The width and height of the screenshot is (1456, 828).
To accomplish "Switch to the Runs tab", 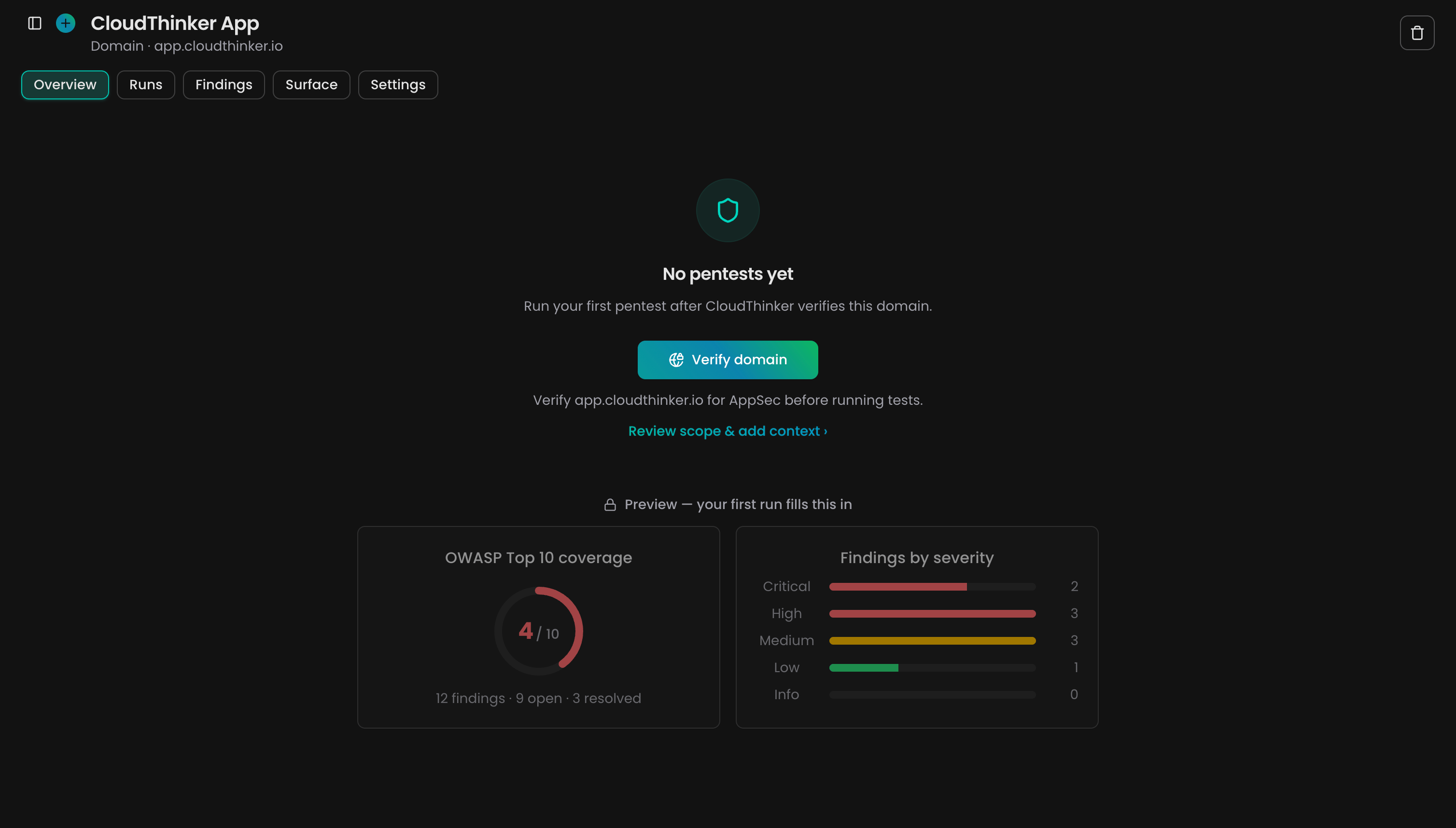I will pos(146,85).
